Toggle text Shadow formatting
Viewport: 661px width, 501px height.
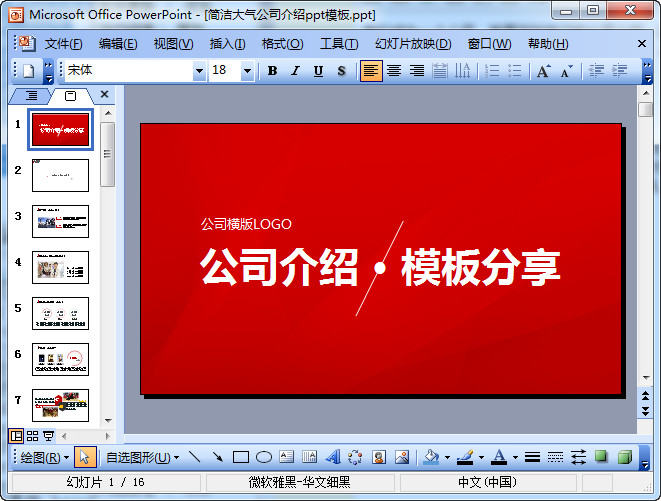click(x=341, y=70)
